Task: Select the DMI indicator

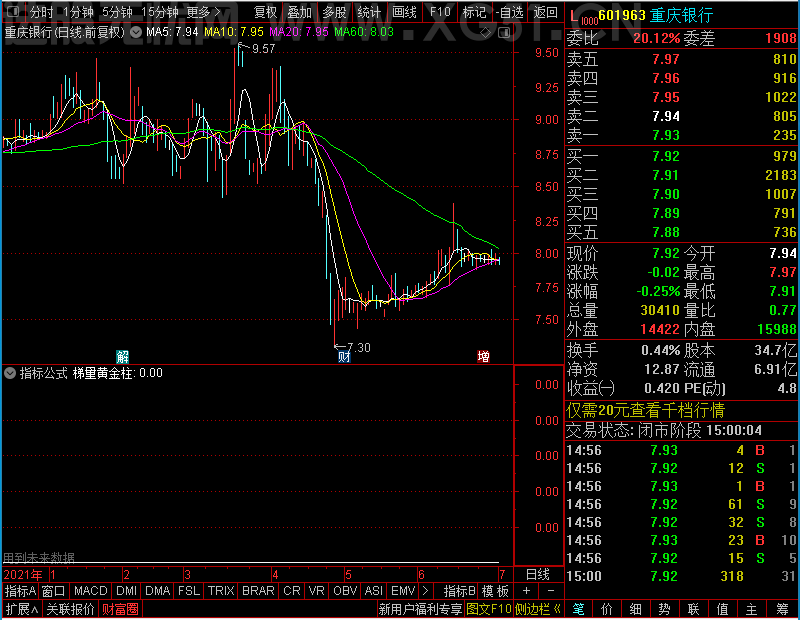Action: pyautogui.click(x=127, y=591)
